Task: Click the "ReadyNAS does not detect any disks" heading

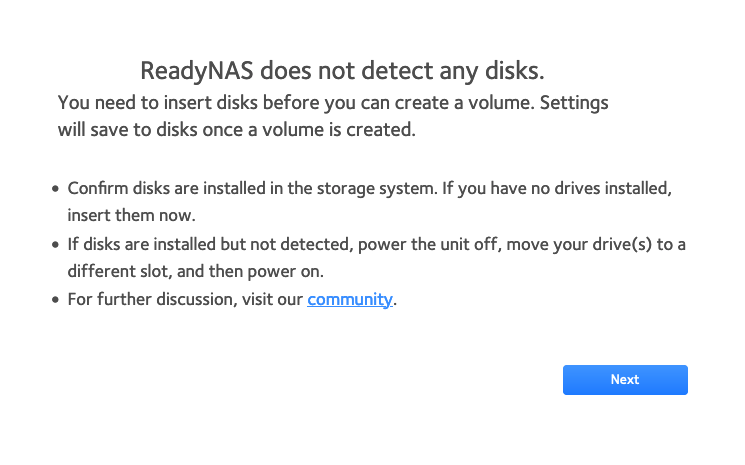Action: [342, 71]
